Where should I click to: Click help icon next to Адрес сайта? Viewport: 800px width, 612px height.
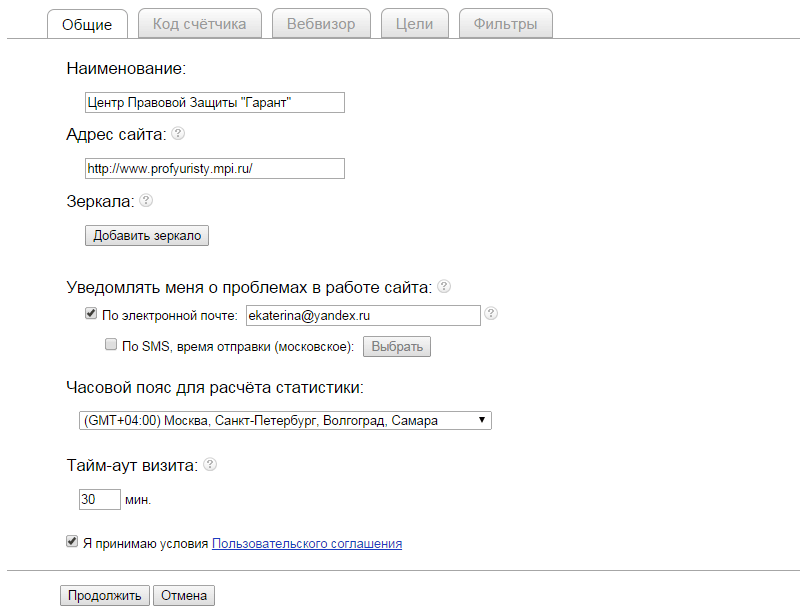178,133
